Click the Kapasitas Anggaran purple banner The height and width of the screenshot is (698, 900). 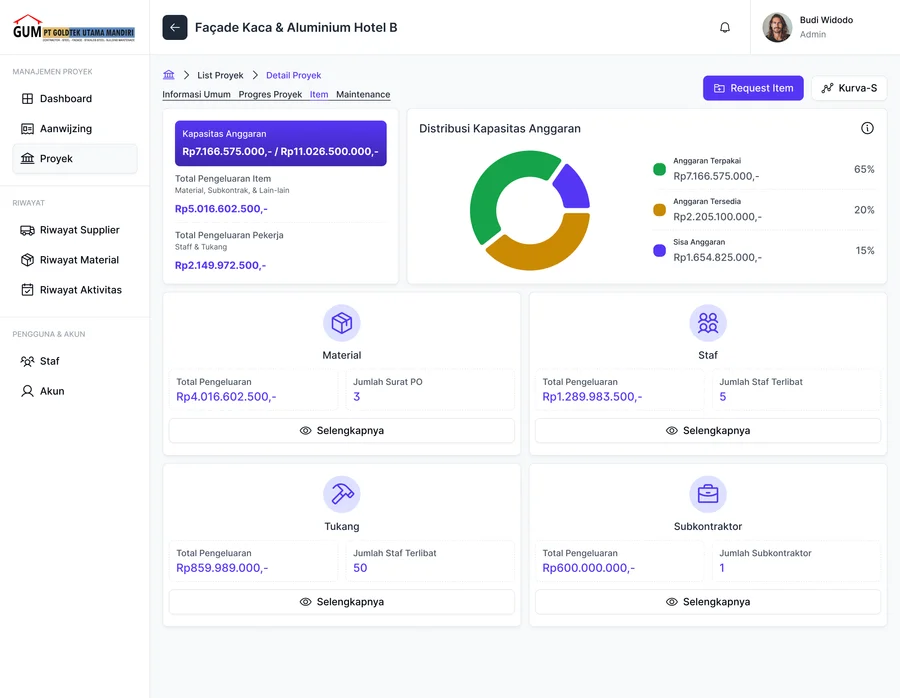281,143
